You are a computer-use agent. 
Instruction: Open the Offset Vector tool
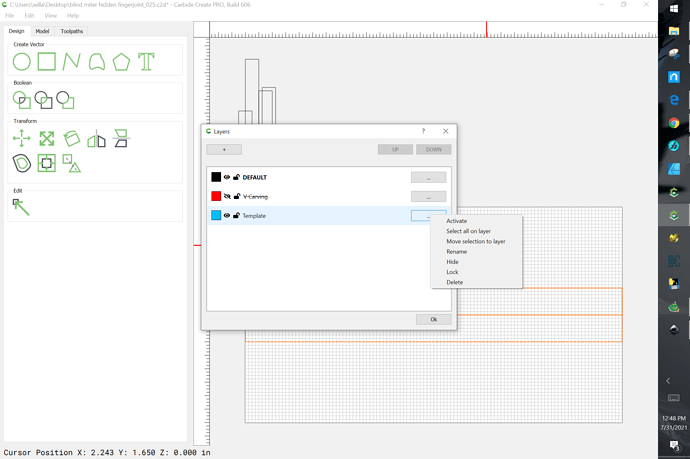coord(22,163)
